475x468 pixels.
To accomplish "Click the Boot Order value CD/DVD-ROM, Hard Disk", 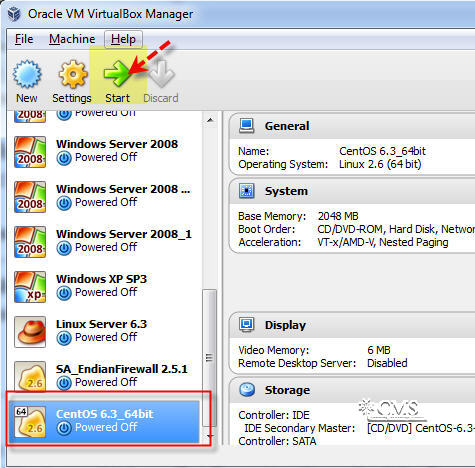I will point(396,229).
